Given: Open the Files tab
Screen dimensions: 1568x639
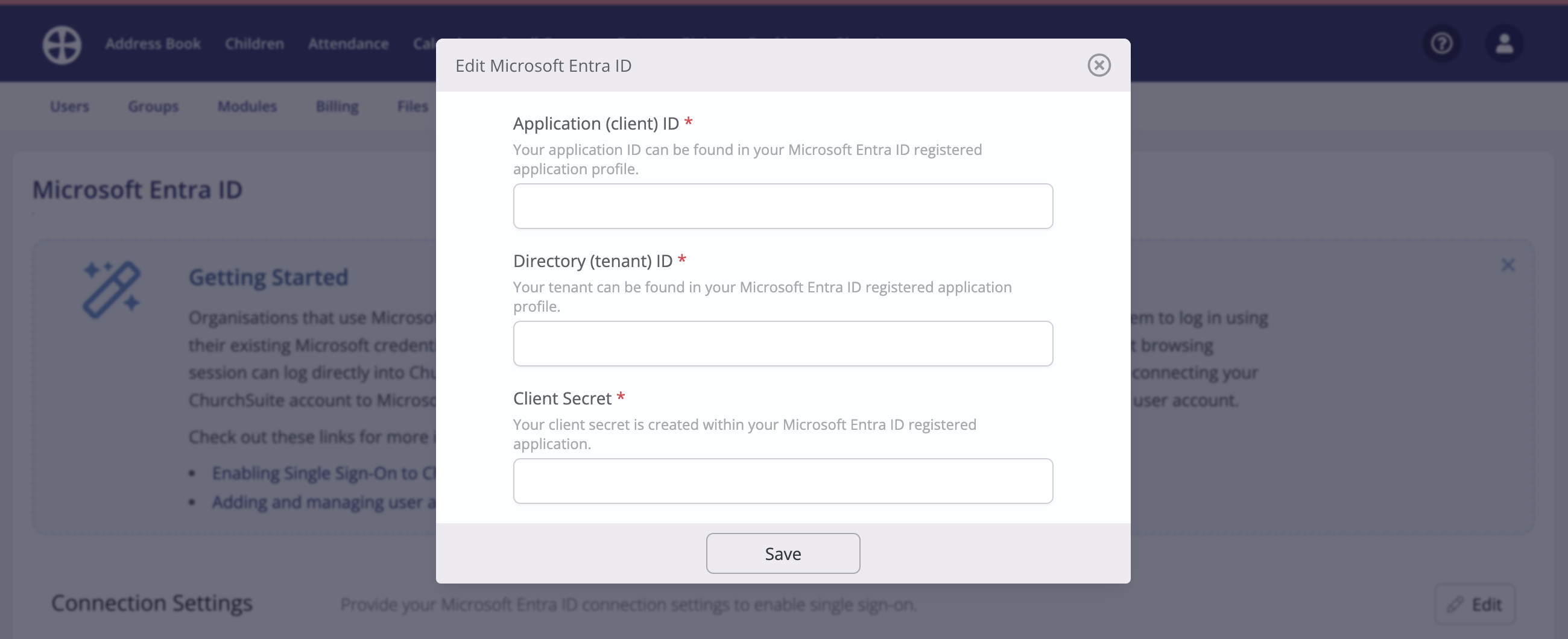Looking at the screenshot, I should pyautogui.click(x=413, y=107).
